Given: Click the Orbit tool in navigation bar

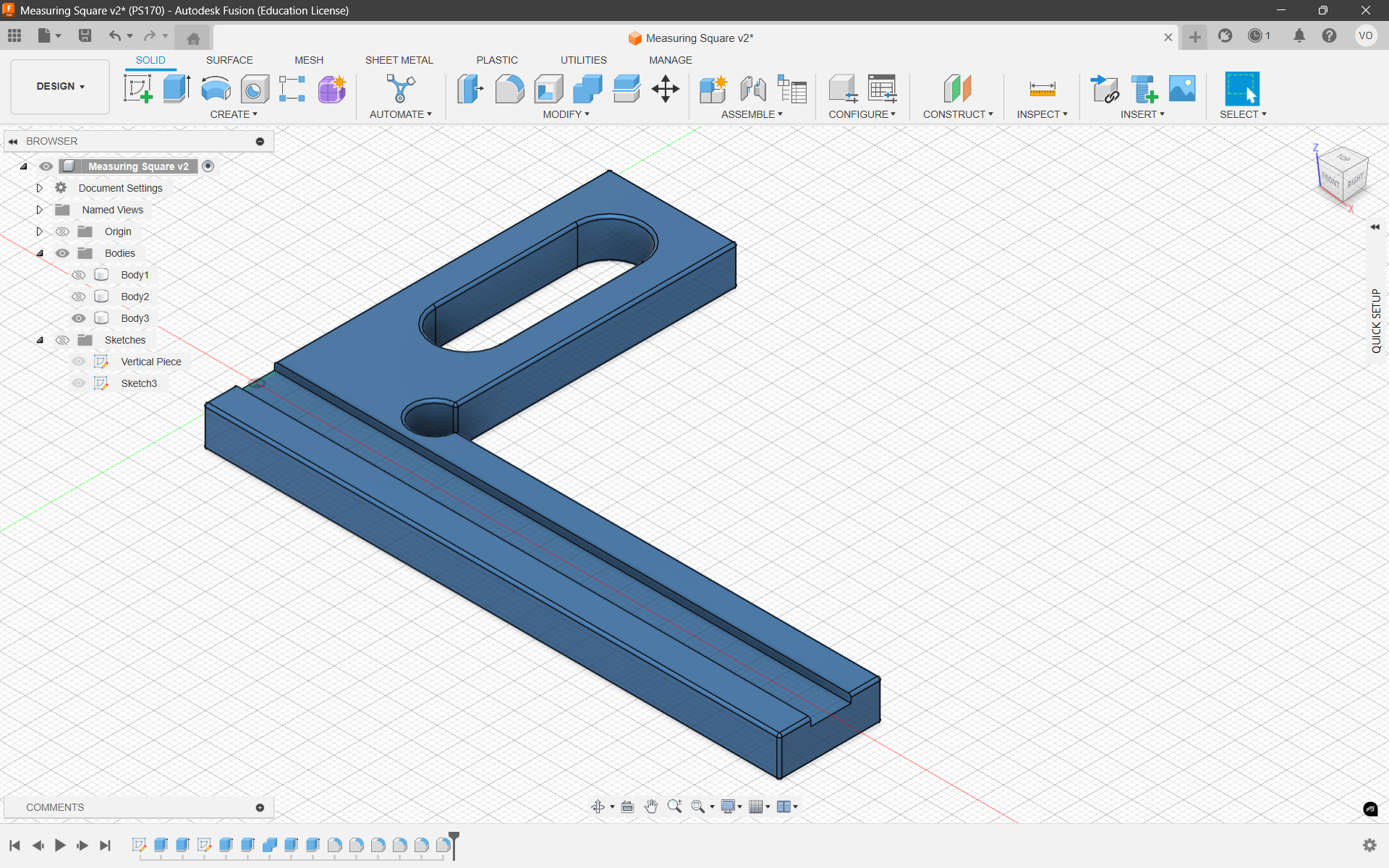Looking at the screenshot, I should tap(598, 807).
